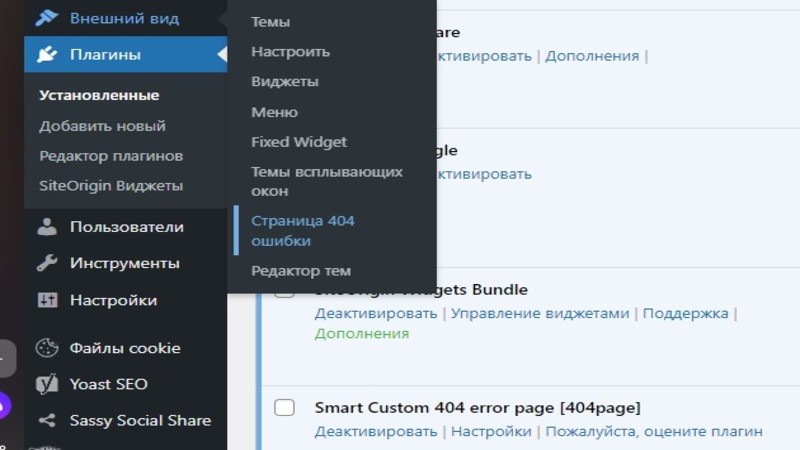
Task: Open Редактор тем from the submenu
Action: tap(301, 271)
